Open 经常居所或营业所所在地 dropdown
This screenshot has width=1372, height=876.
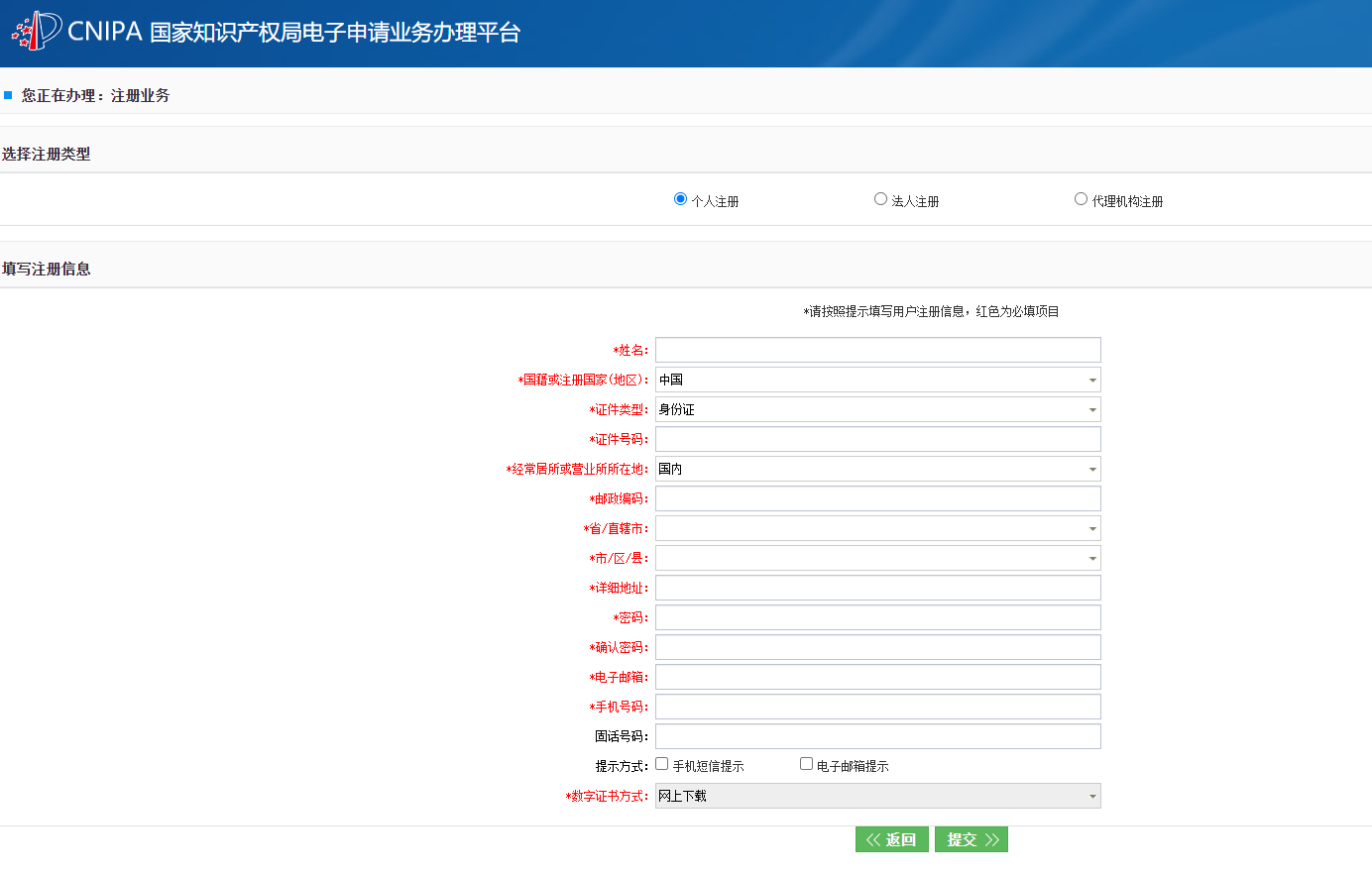(877, 469)
